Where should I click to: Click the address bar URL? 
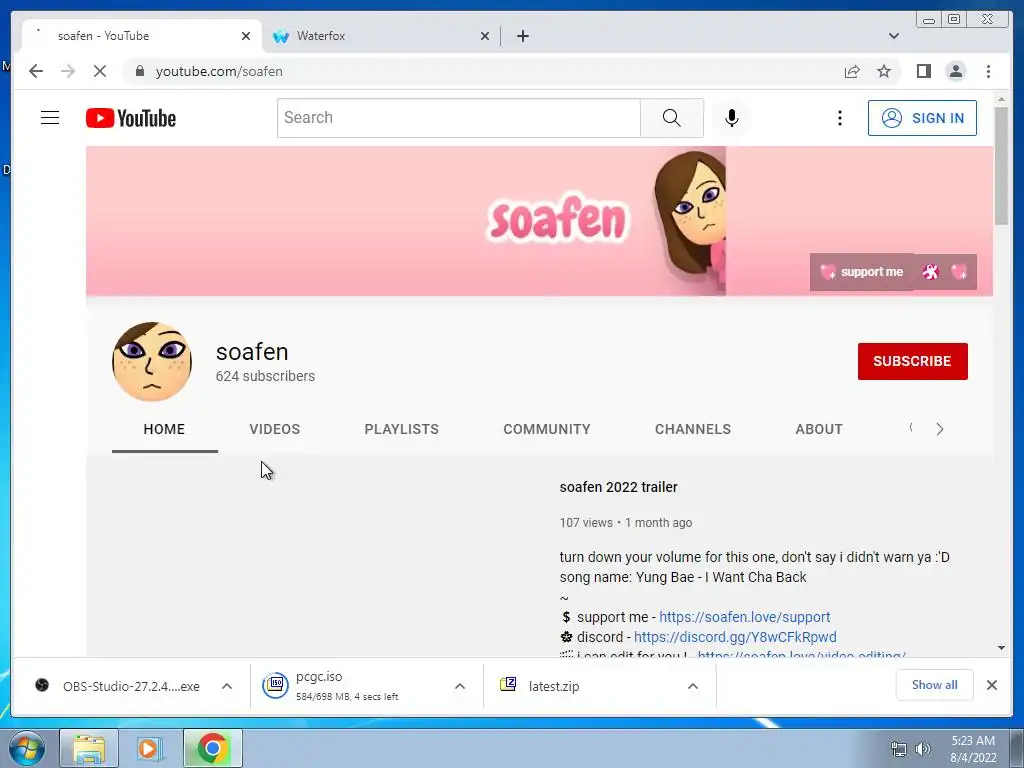point(219,71)
